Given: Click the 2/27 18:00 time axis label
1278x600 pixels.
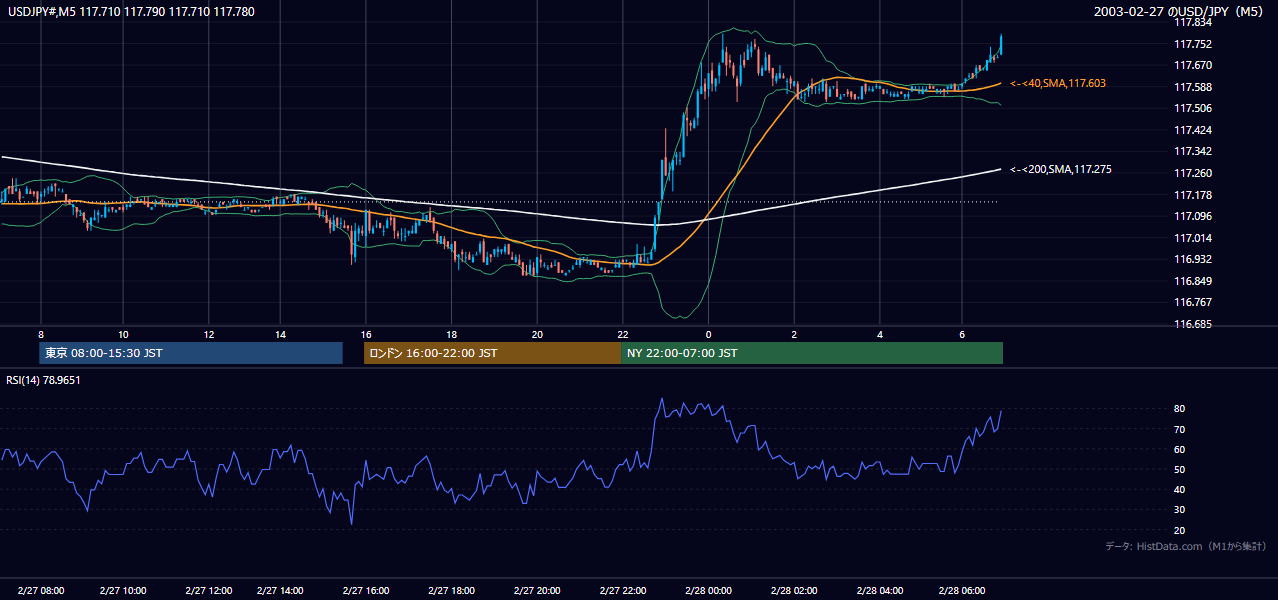Looking at the screenshot, I should [451, 590].
